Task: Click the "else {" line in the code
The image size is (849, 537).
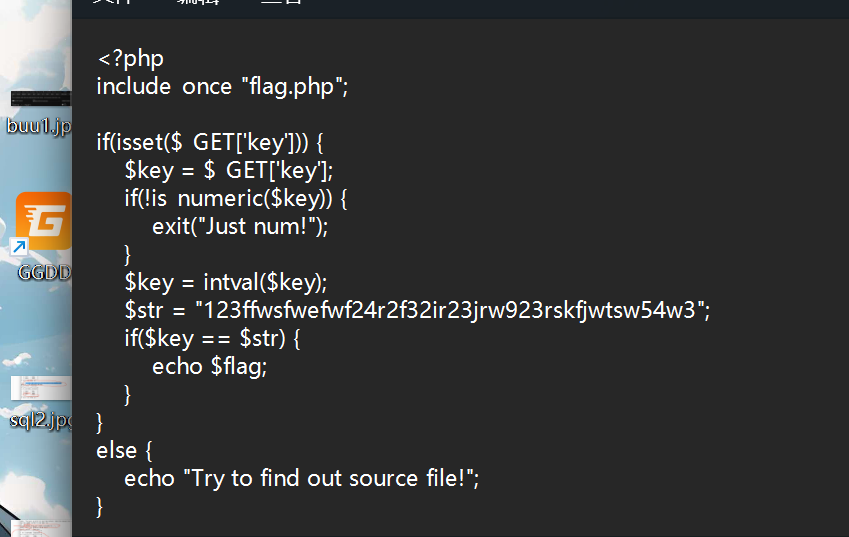Action: coord(124,450)
